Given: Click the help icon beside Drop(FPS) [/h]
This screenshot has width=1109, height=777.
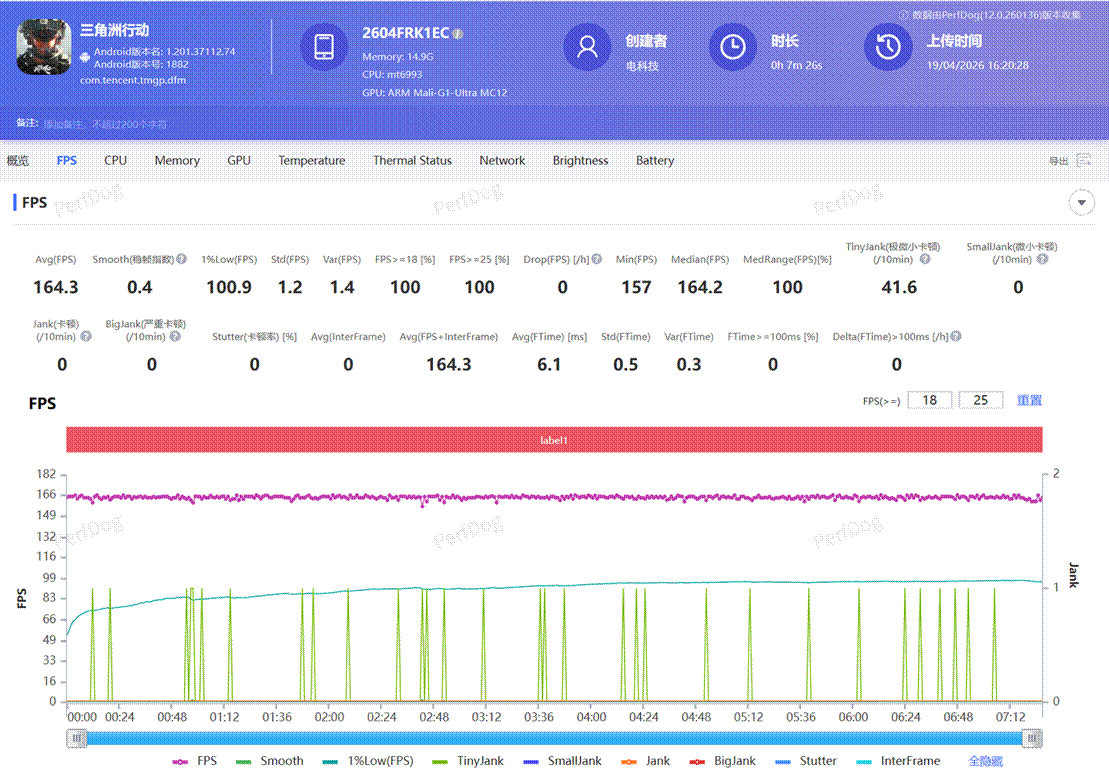Looking at the screenshot, I should pyautogui.click(x=596, y=259).
